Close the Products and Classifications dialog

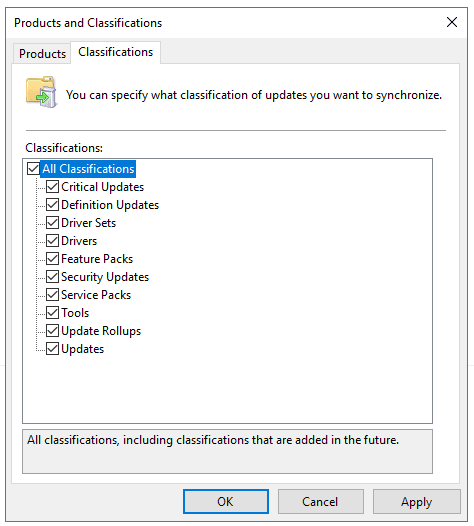coord(452,22)
